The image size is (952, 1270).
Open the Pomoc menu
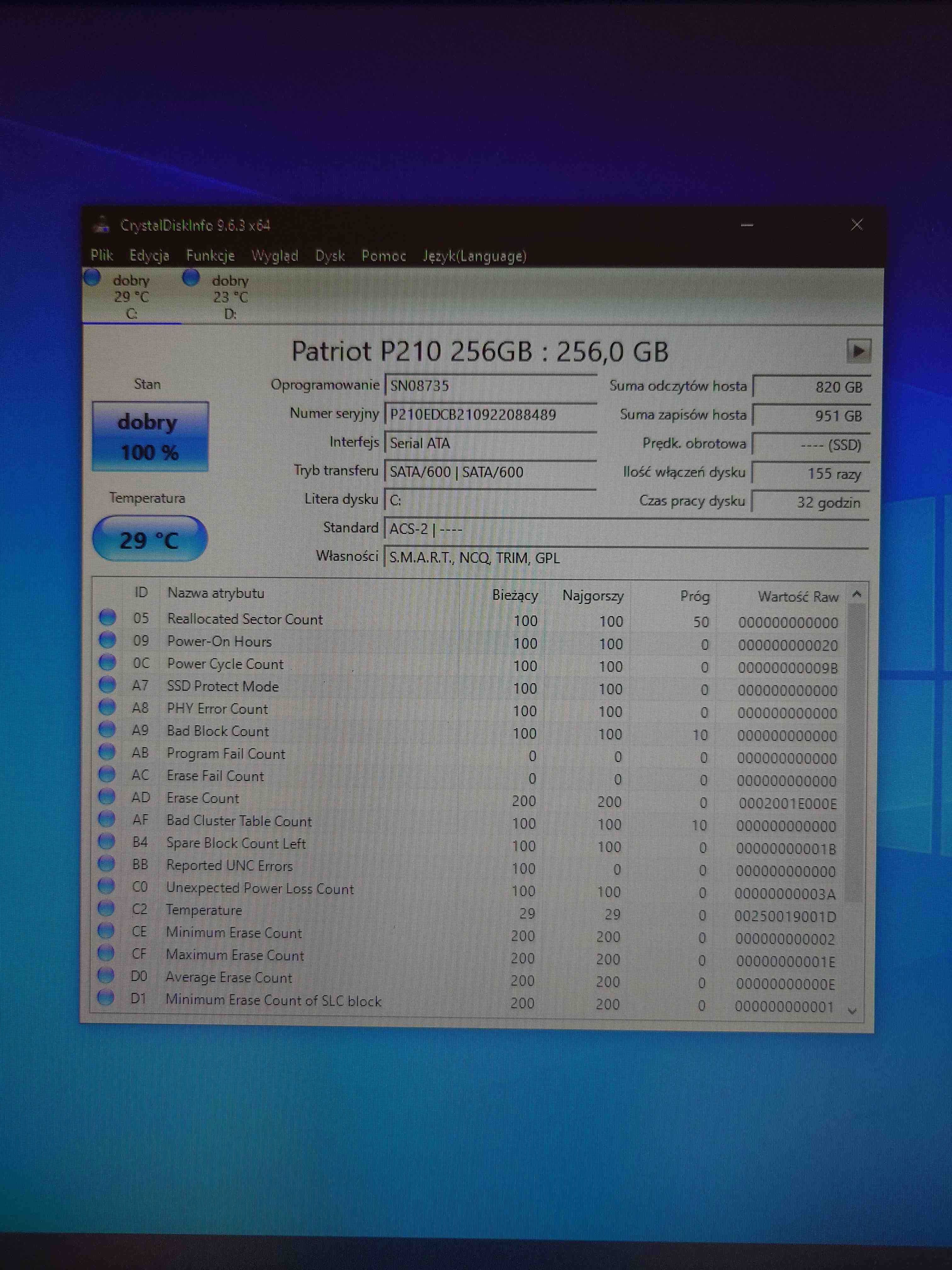tap(383, 256)
